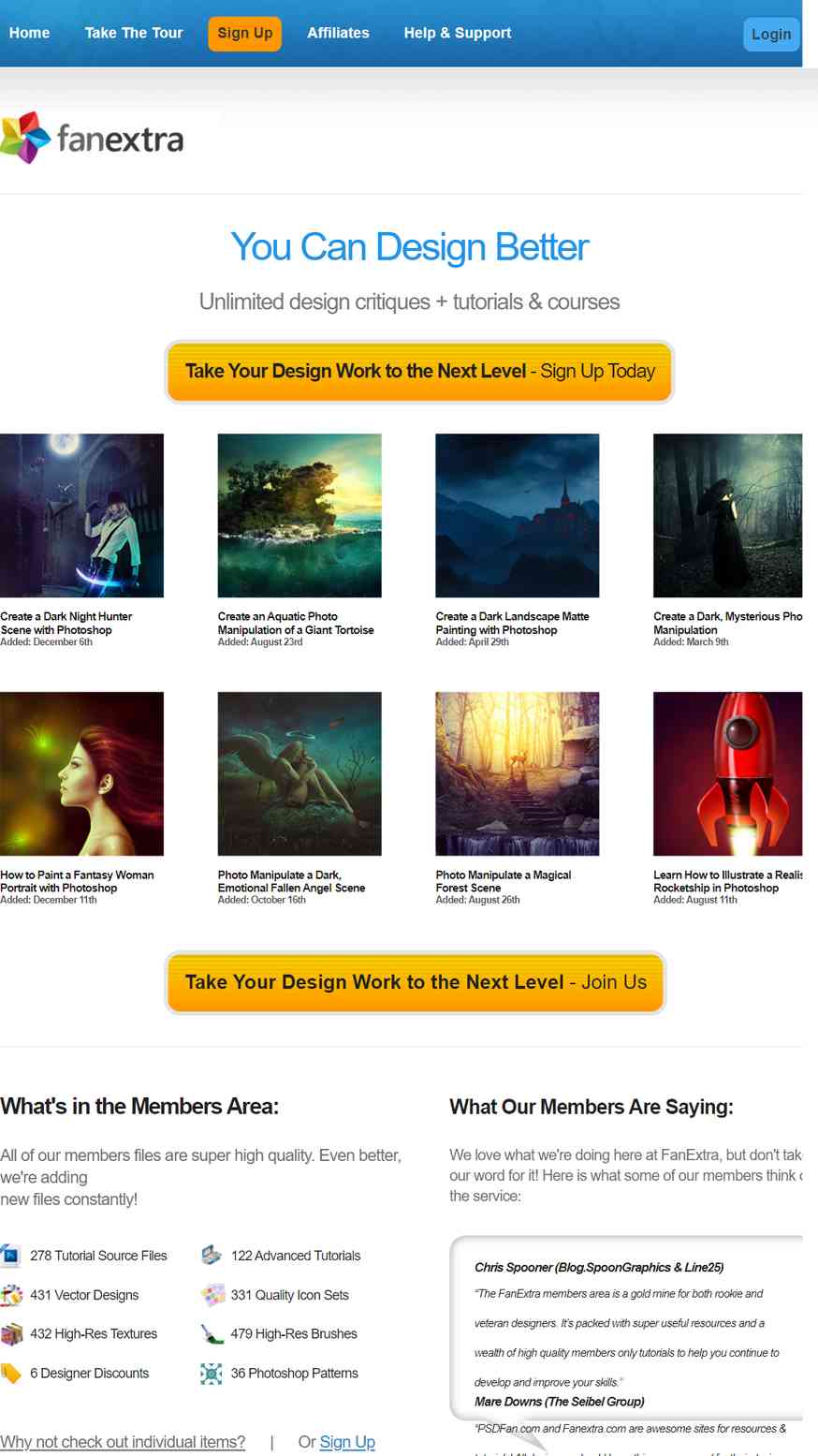Open the Giant Tortoise manipulation thumbnail
818x1456 pixels.
click(299, 515)
